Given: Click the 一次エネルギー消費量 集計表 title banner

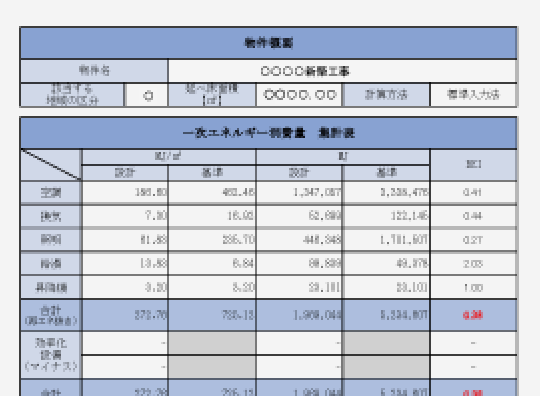Looking at the screenshot, I should pos(269,133).
